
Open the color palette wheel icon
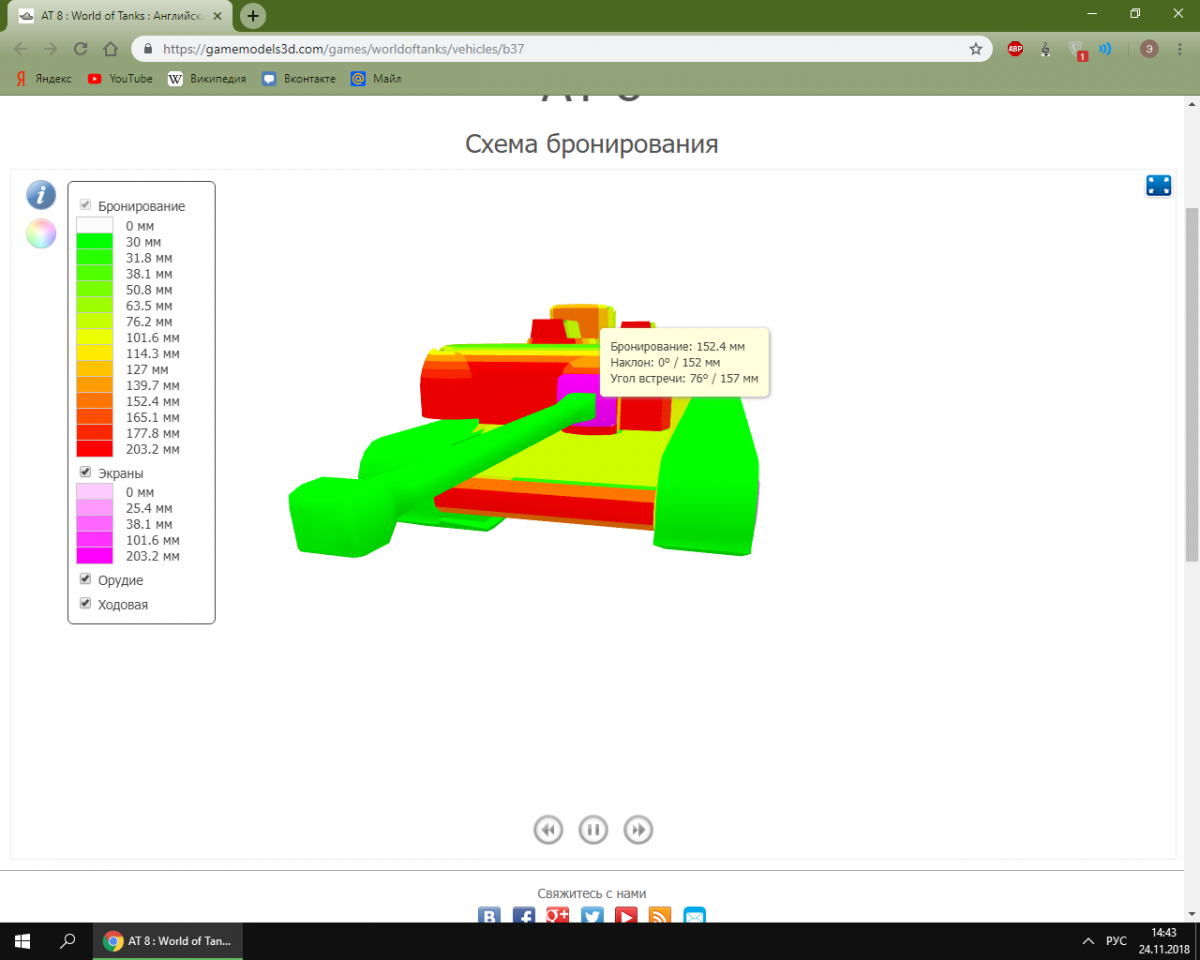(x=41, y=233)
